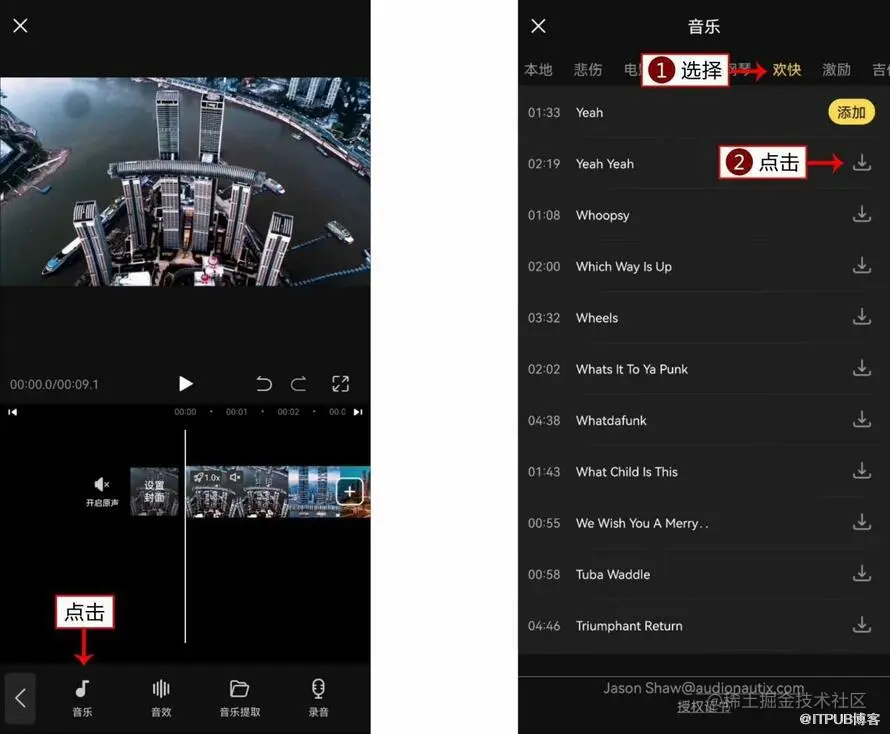Select the title We Wish You A Merry
Screen dimensions: 890x734
coord(642,523)
